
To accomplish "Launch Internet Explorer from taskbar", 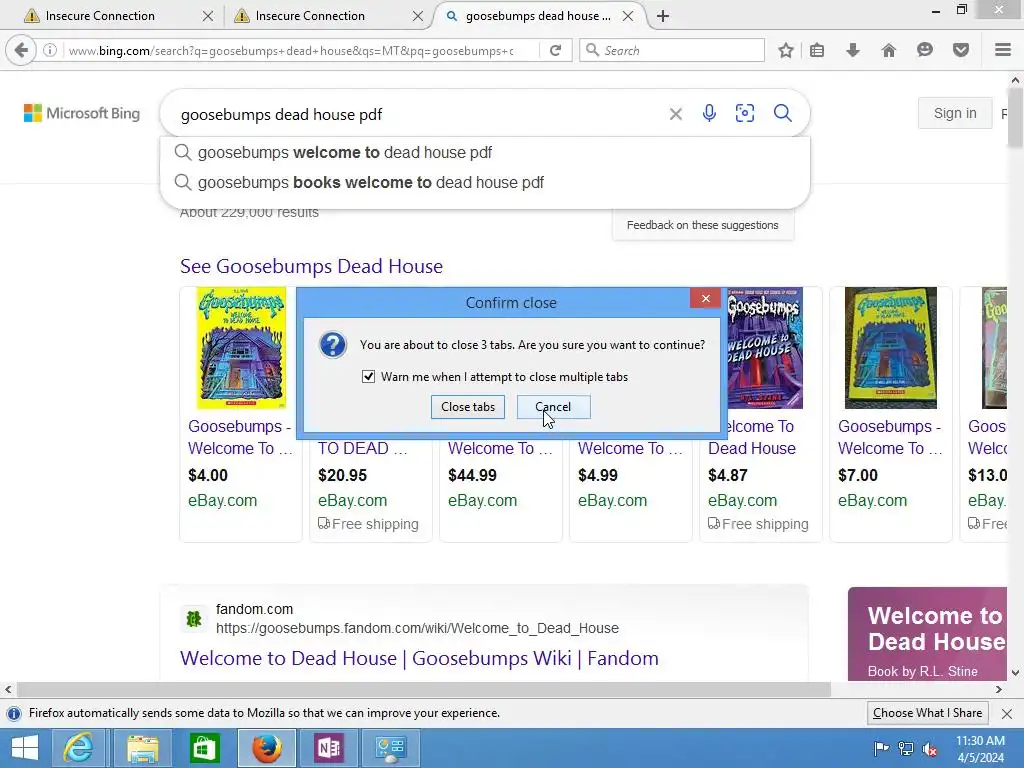I will coord(78,748).
